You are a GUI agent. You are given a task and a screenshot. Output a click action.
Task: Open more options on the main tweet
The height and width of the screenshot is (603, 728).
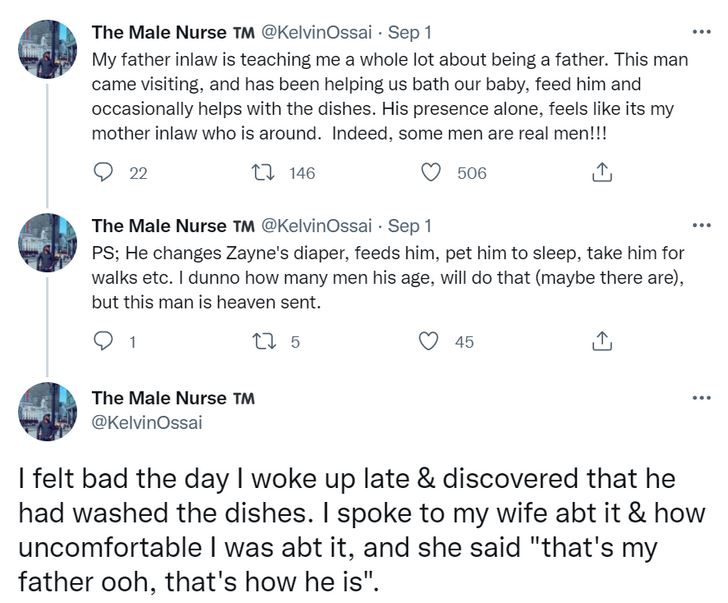click(x=701, y=398)
